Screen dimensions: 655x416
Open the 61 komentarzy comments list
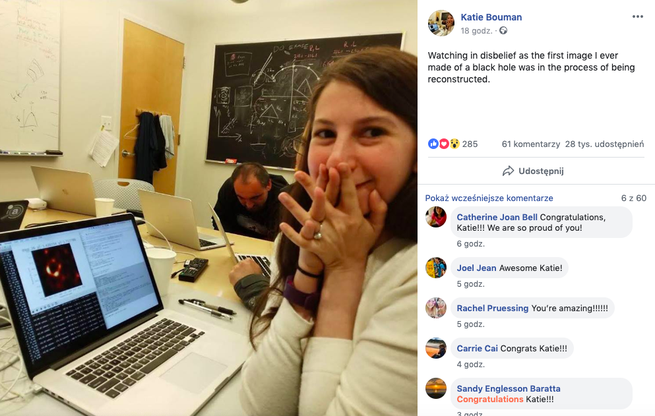click(x=531, y=144)
